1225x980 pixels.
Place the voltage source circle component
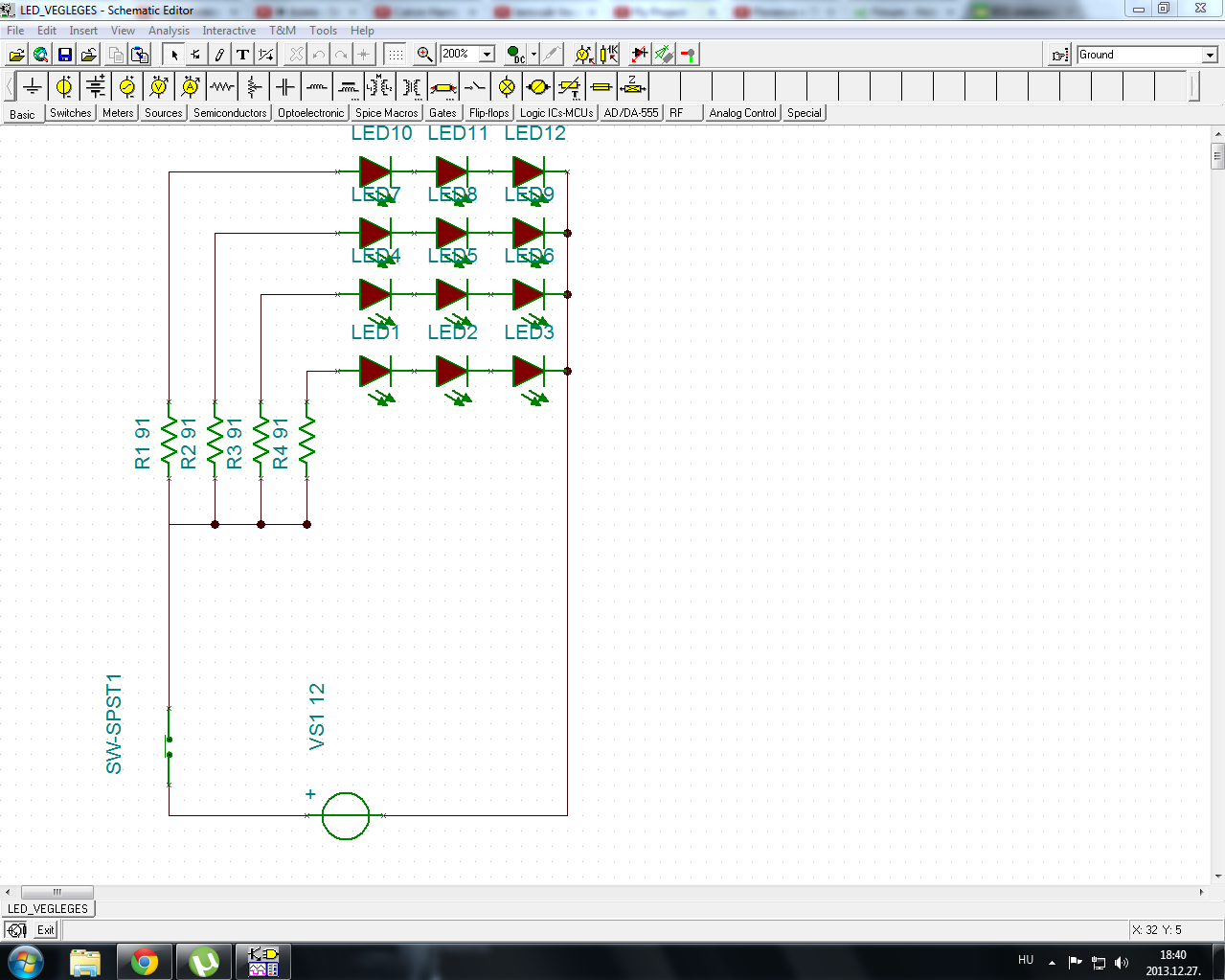tap(64, 87)
